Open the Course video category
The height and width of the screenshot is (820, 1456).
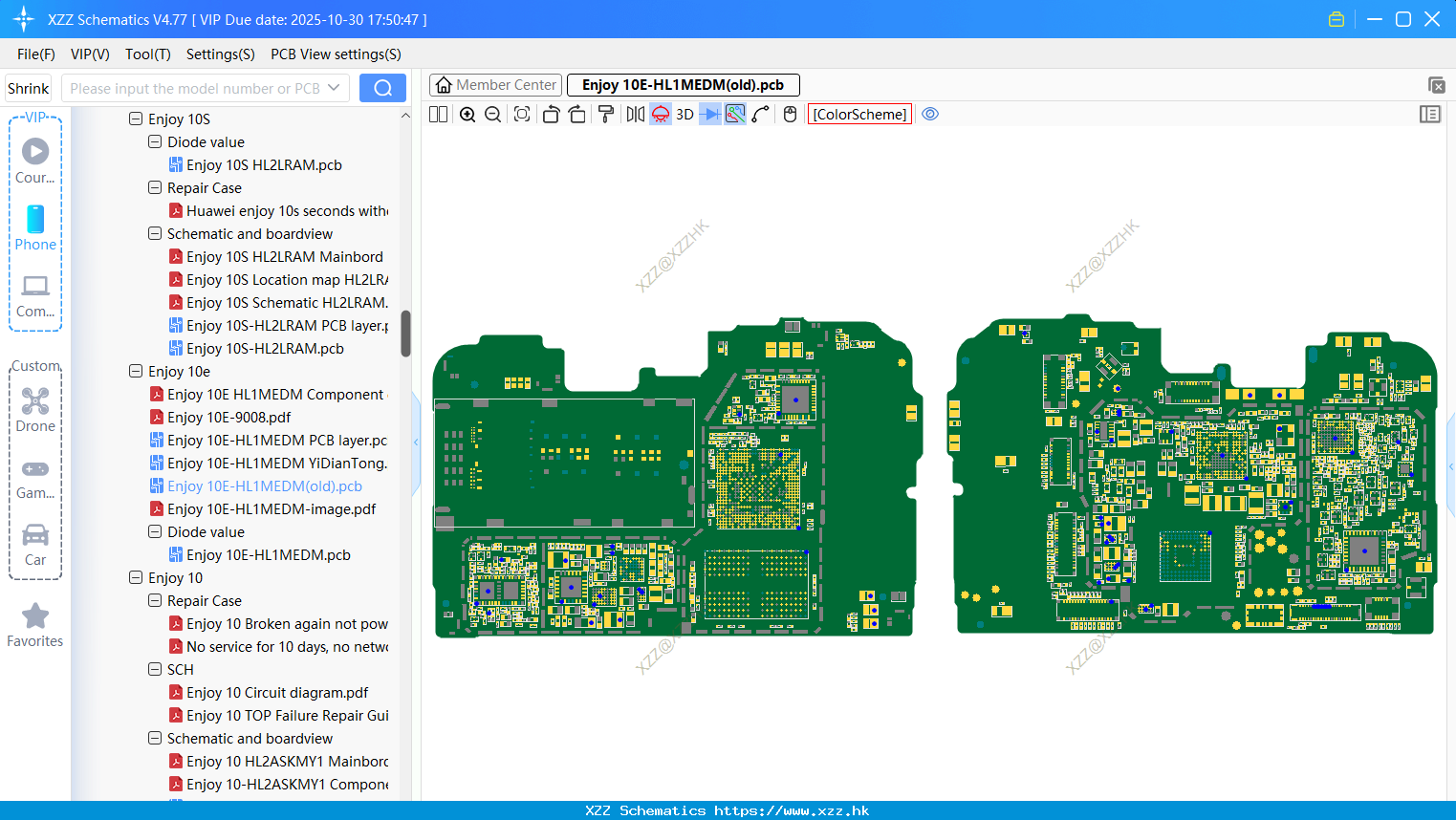click(35, 161)
